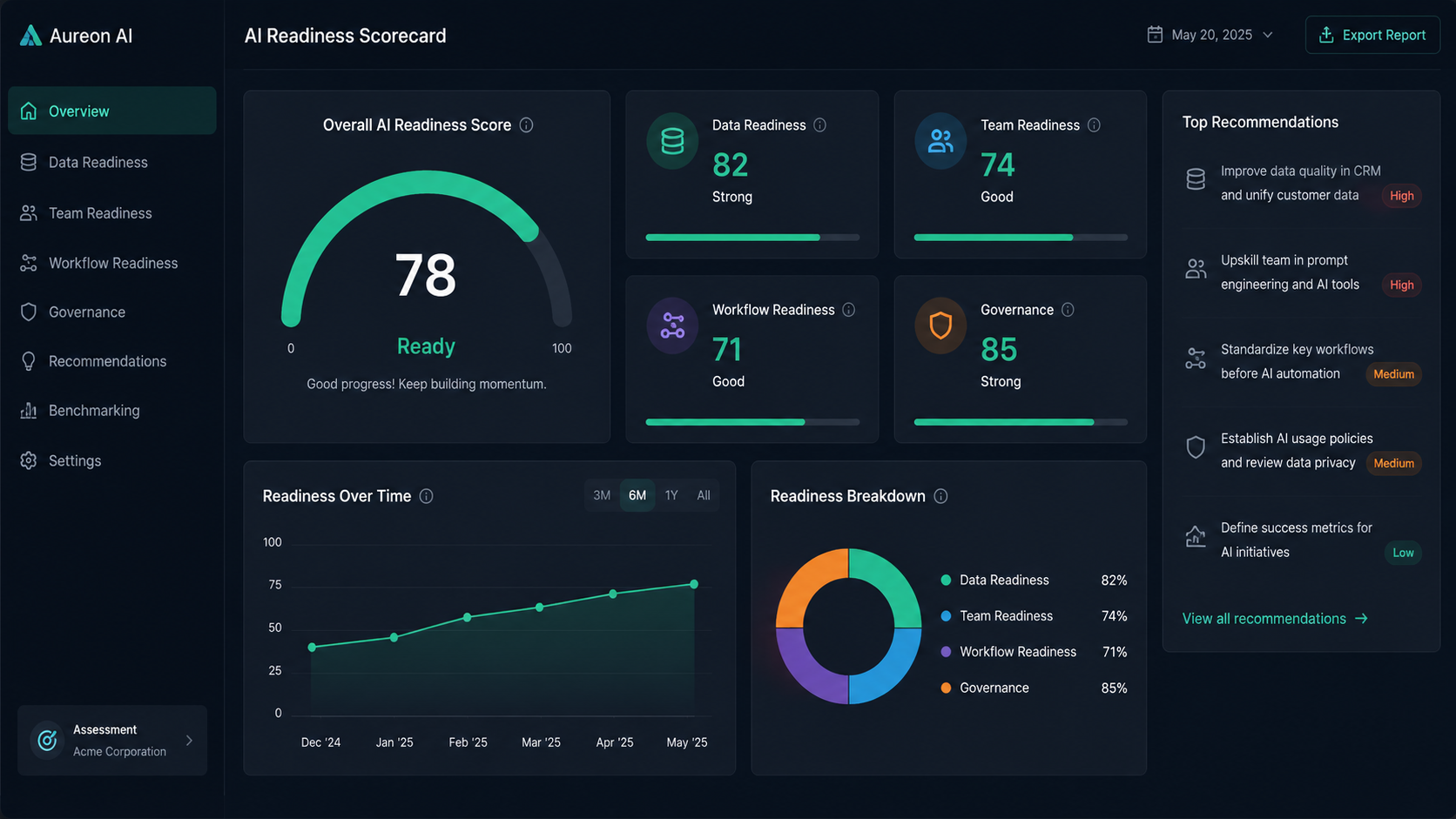Click the info icon next to Readiness Over Time
This screenshot has width=1456, height=819.
point(426,496)
